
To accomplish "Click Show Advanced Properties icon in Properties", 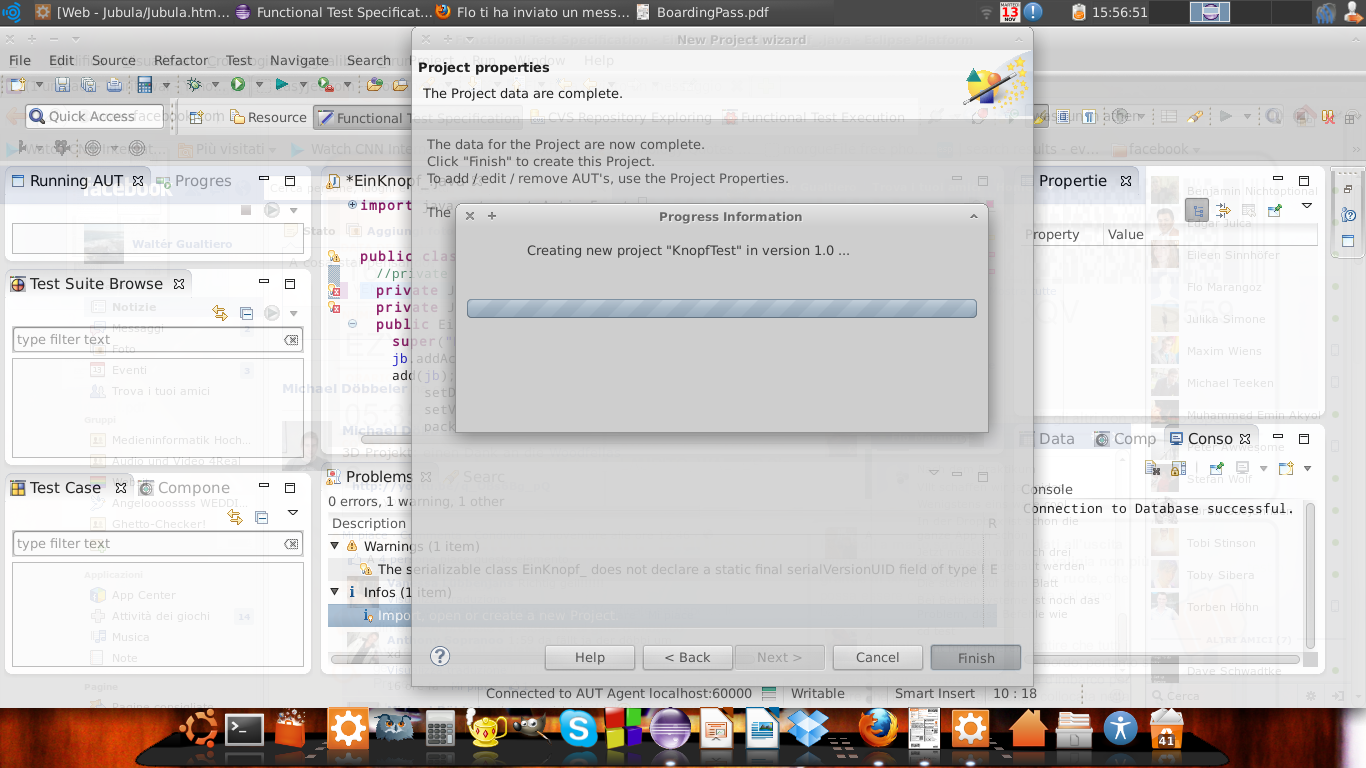I will 1223,210.
